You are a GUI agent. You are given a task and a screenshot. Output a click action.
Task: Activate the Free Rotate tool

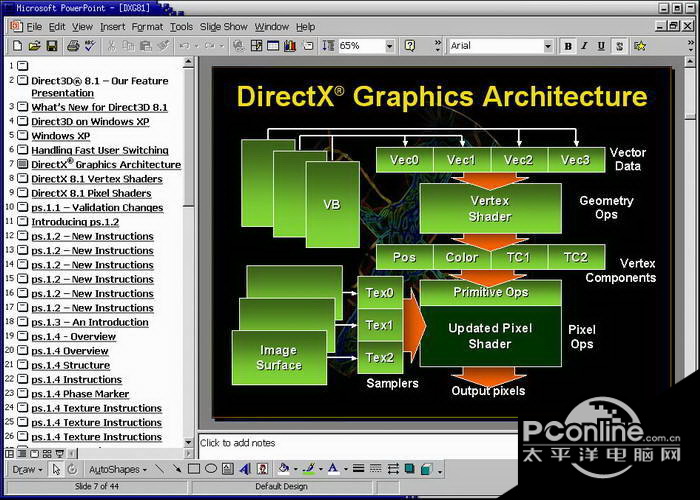72,469
